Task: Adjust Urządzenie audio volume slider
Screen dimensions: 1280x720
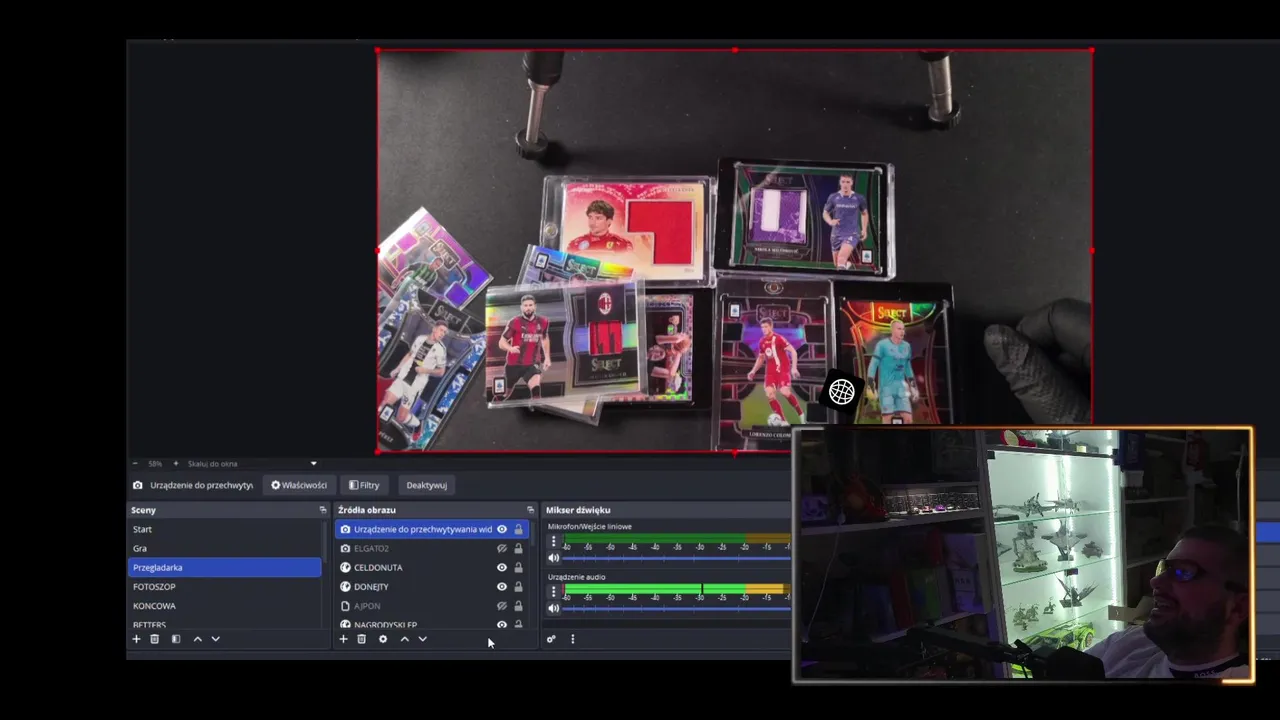Action: click(676, 608)
